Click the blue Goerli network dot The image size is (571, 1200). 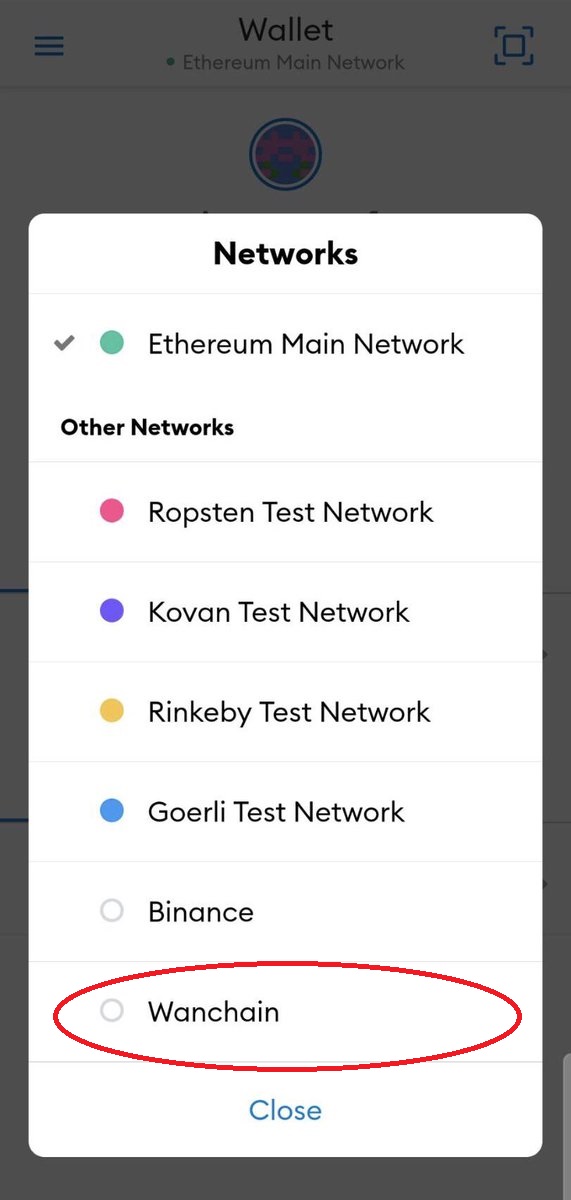click(112, 811)
